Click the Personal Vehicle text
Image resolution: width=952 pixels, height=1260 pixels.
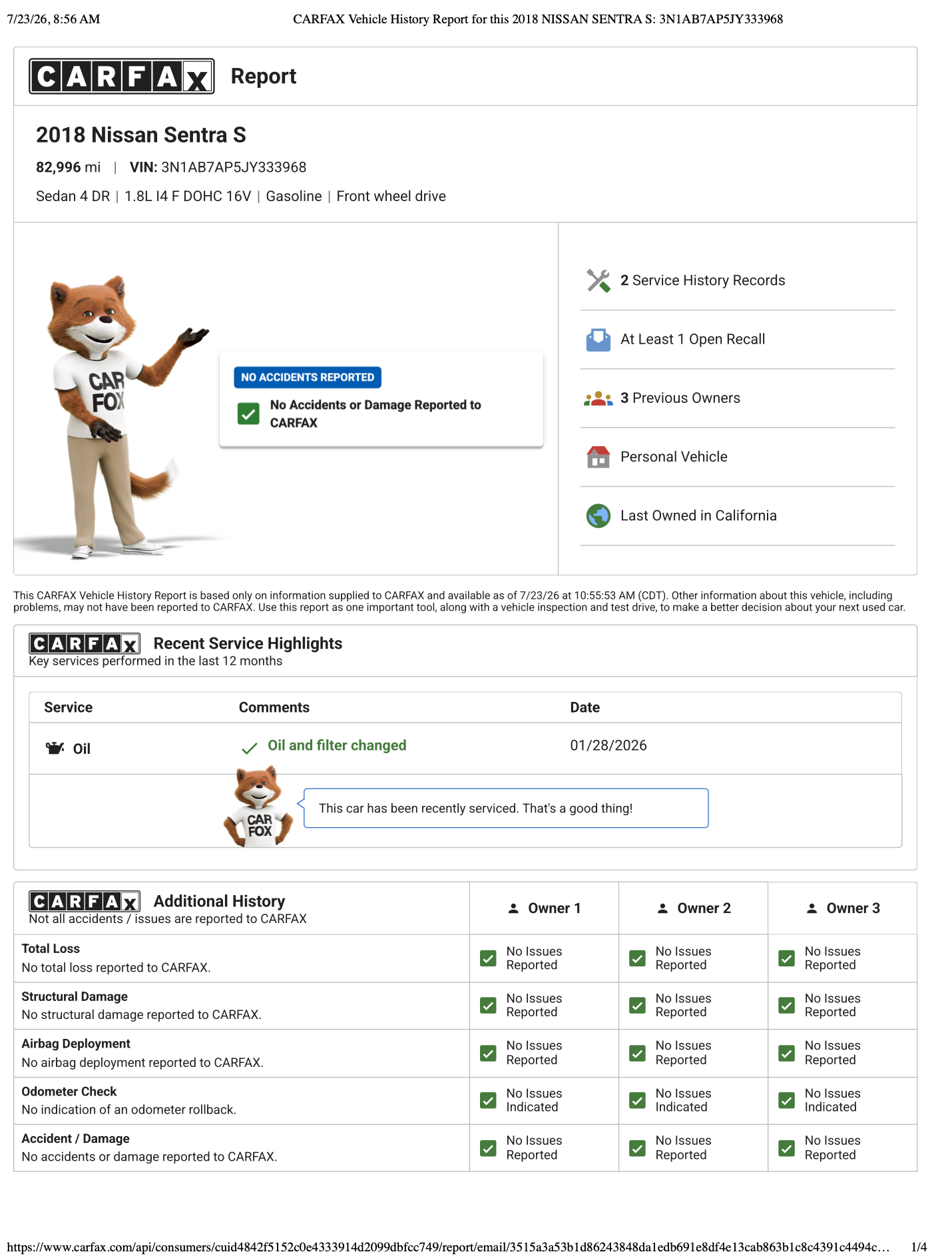pyautogui.click(x=674, y=457)
